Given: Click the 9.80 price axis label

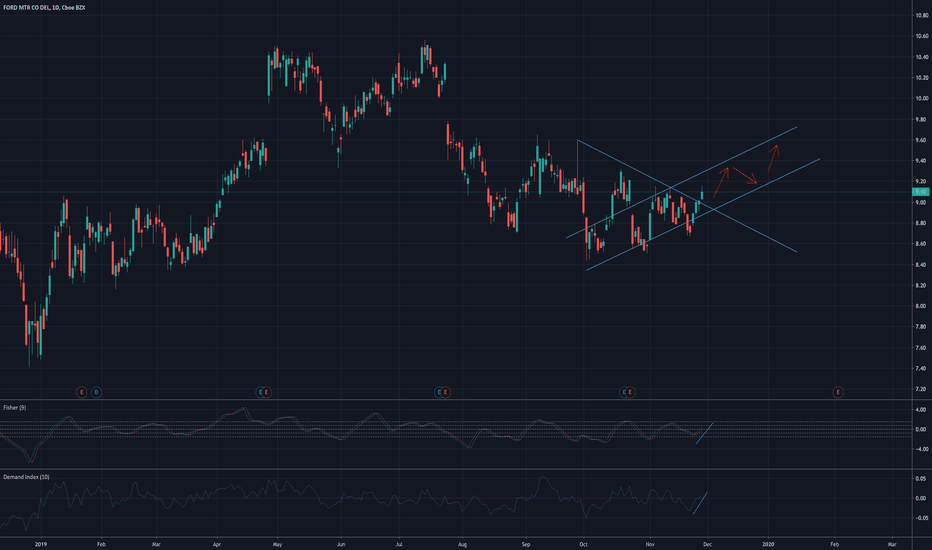Looking at the screenshot, I should click(922, 120).
